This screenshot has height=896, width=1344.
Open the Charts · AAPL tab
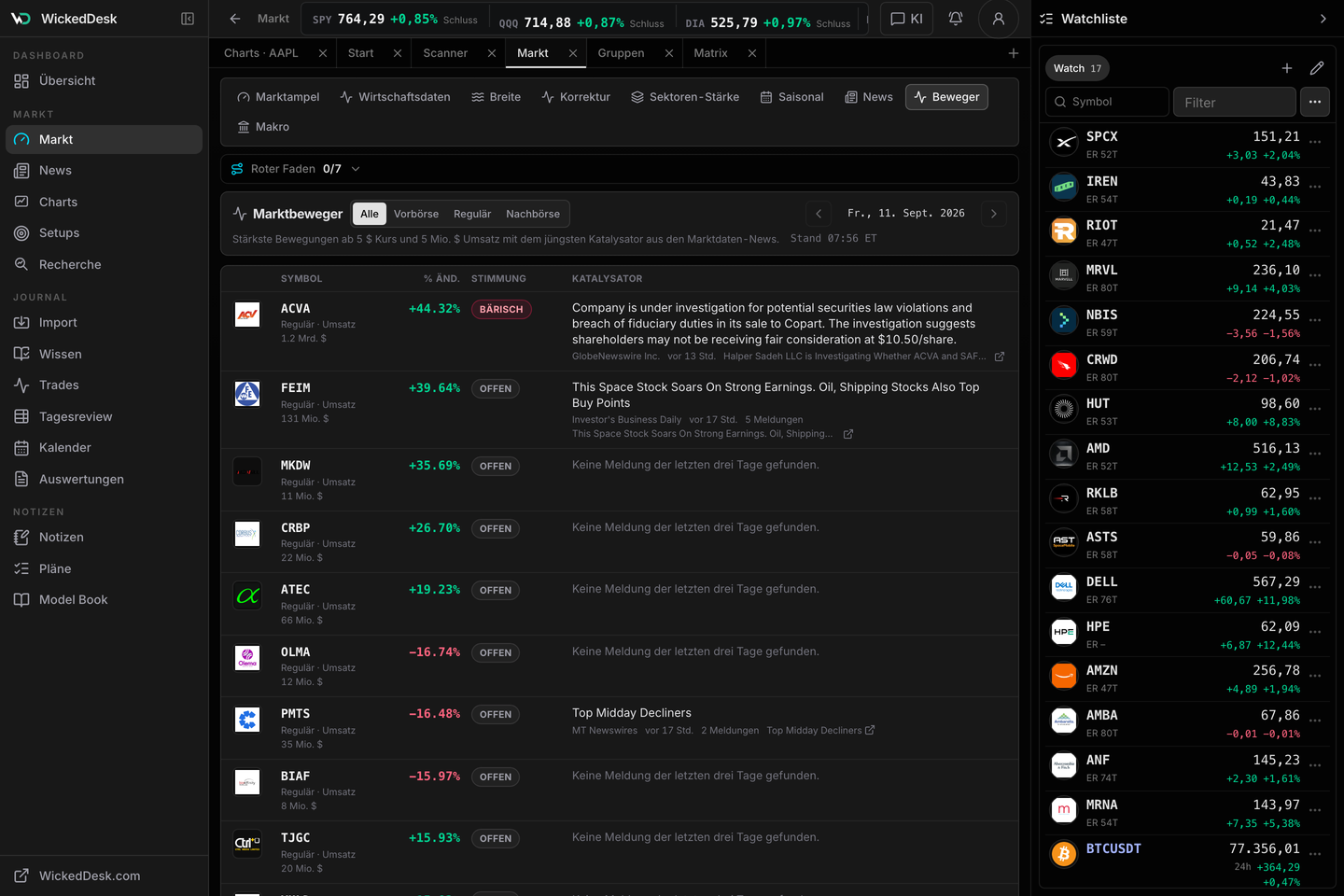point(261,53)
